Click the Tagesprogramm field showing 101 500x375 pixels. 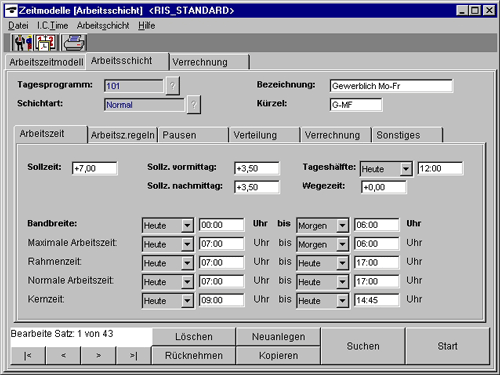tap(134, 86)
